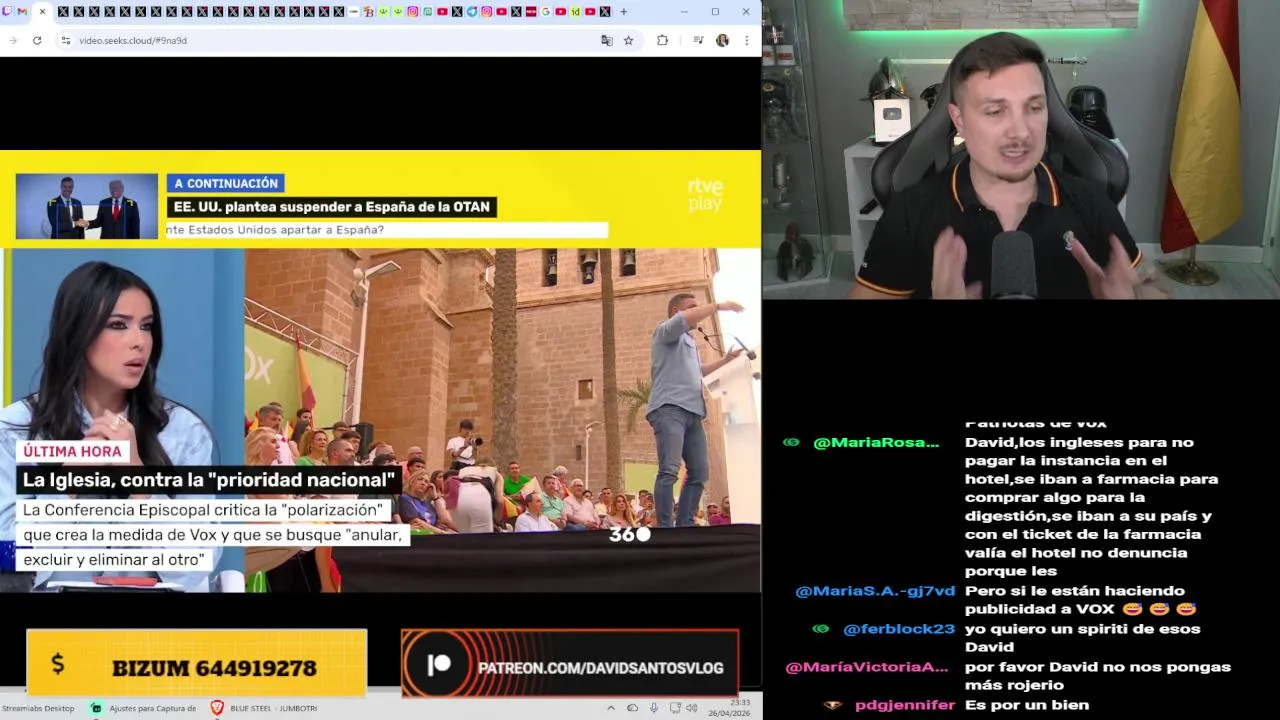
Task: Open the Telegram browser tab
Action: [472, 12]
